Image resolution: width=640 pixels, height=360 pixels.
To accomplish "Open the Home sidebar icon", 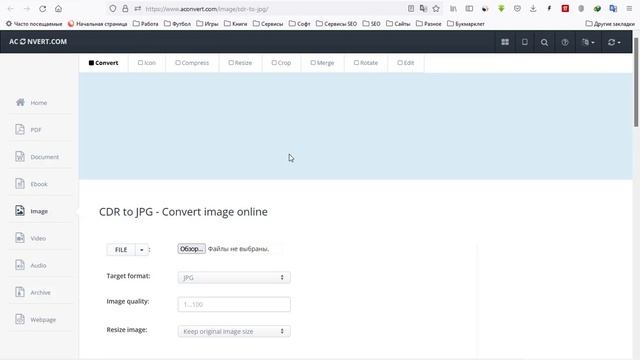I will [x=20, y=102].
